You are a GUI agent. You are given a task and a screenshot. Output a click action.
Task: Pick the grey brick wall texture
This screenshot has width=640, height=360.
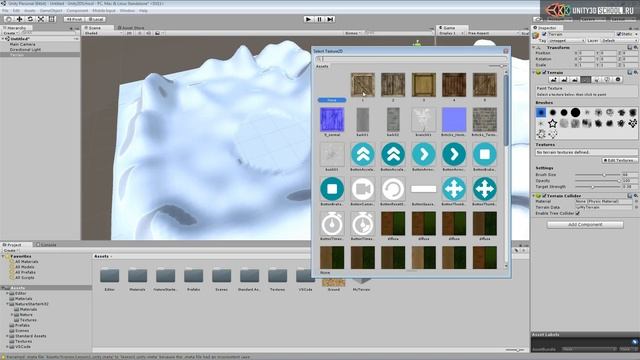(484, 119)
